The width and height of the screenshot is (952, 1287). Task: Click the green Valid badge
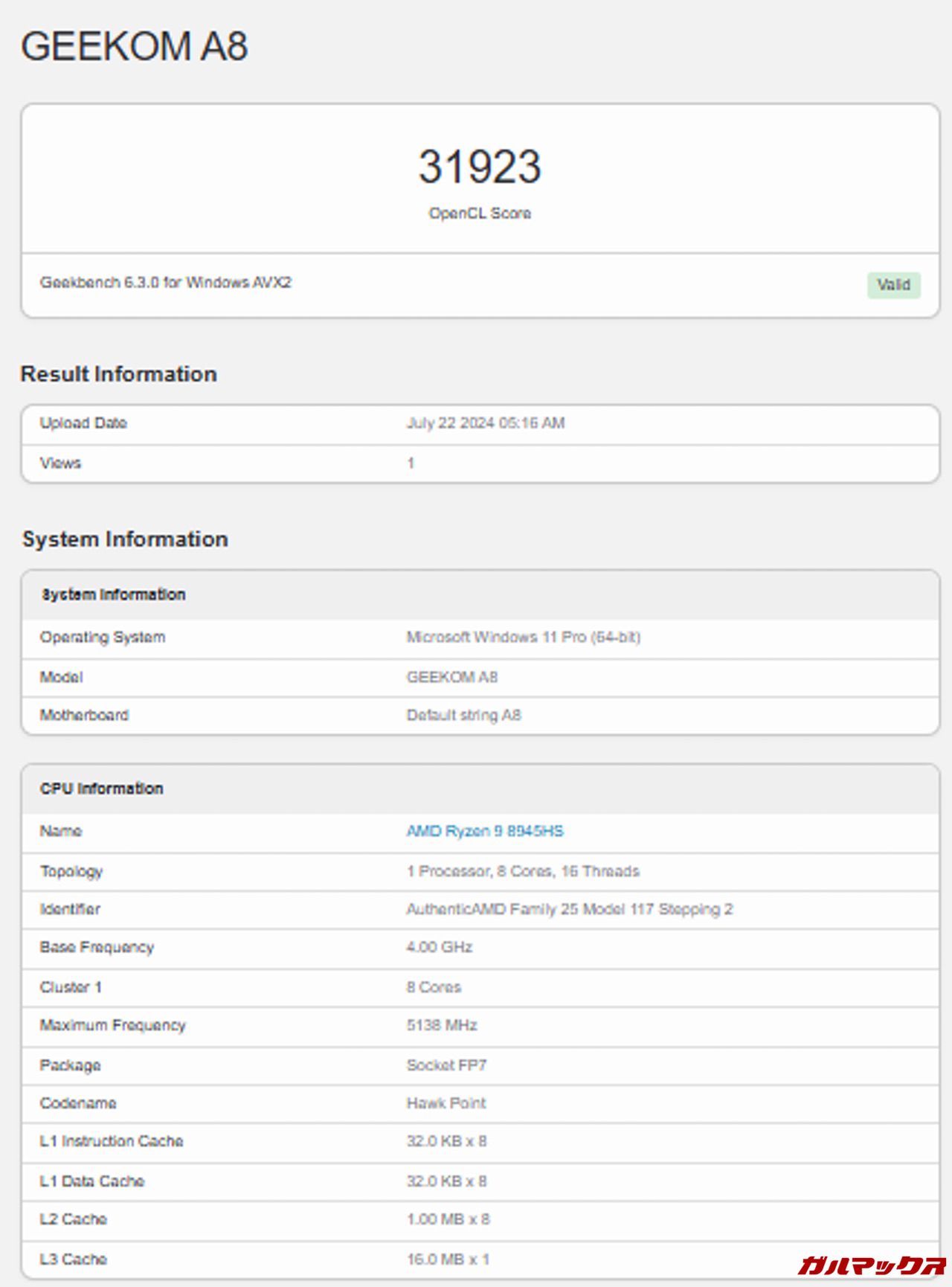(893, 285)
